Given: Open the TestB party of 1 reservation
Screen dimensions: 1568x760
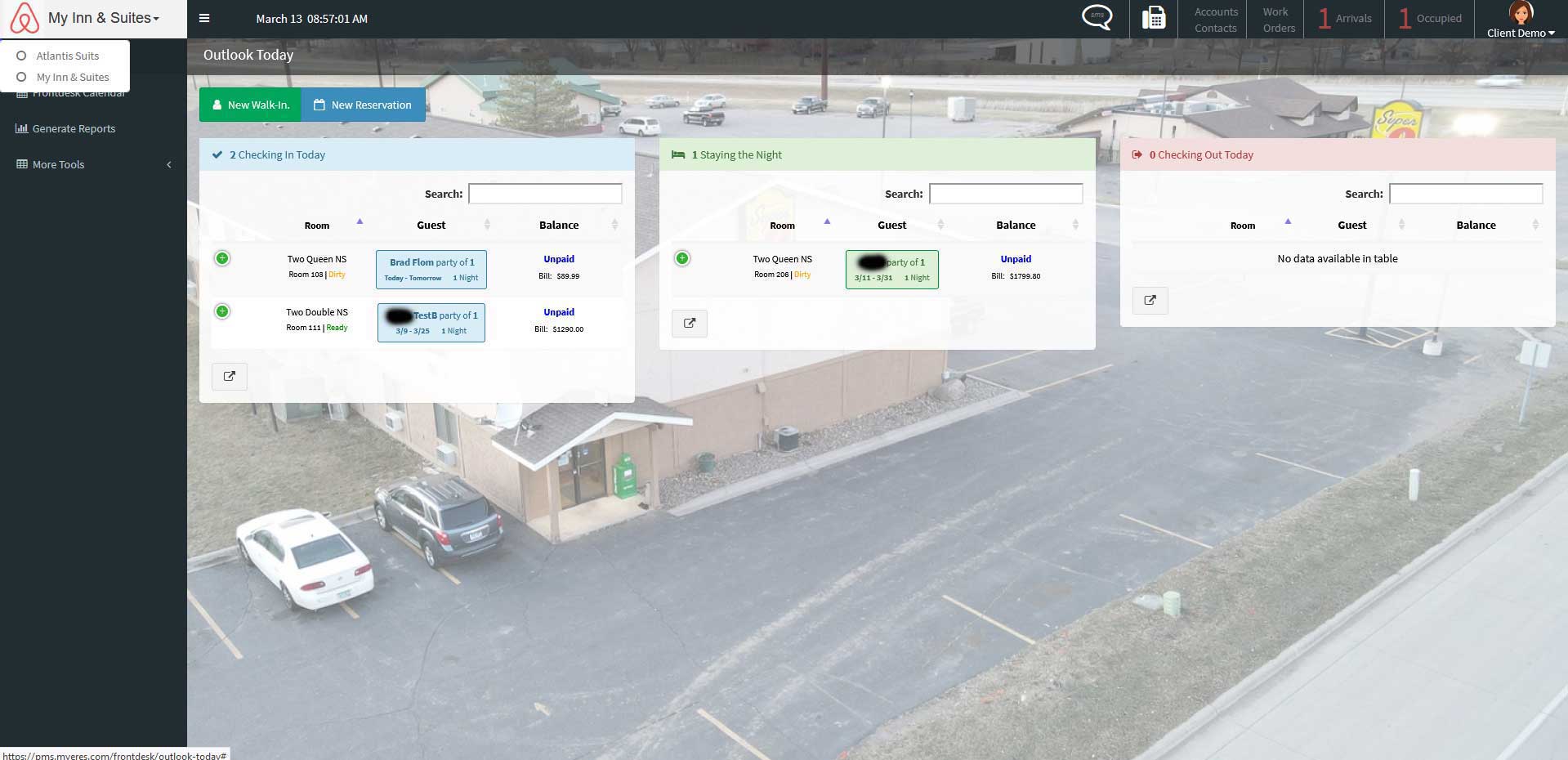Looking at the screenshot, I should [x=431, y=323].
